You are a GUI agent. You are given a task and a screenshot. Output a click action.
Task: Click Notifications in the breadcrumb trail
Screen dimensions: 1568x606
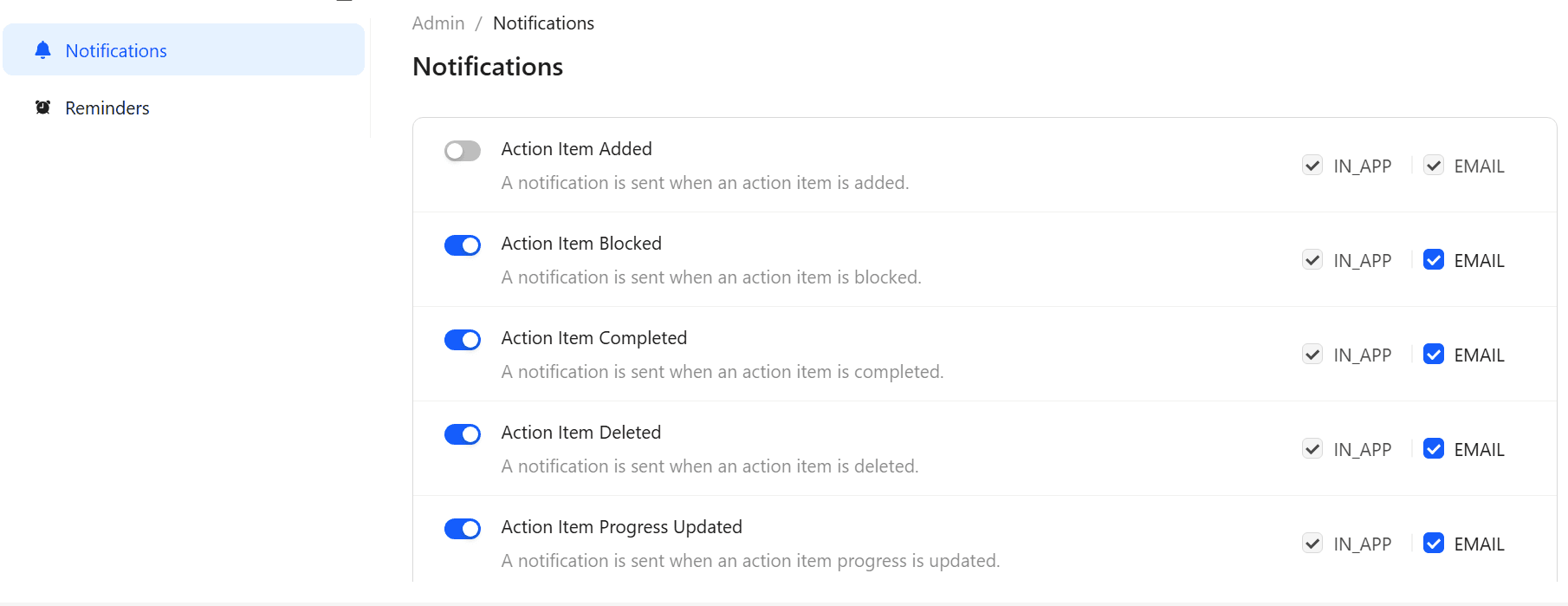pyautogui.click(x=543, y=23)
